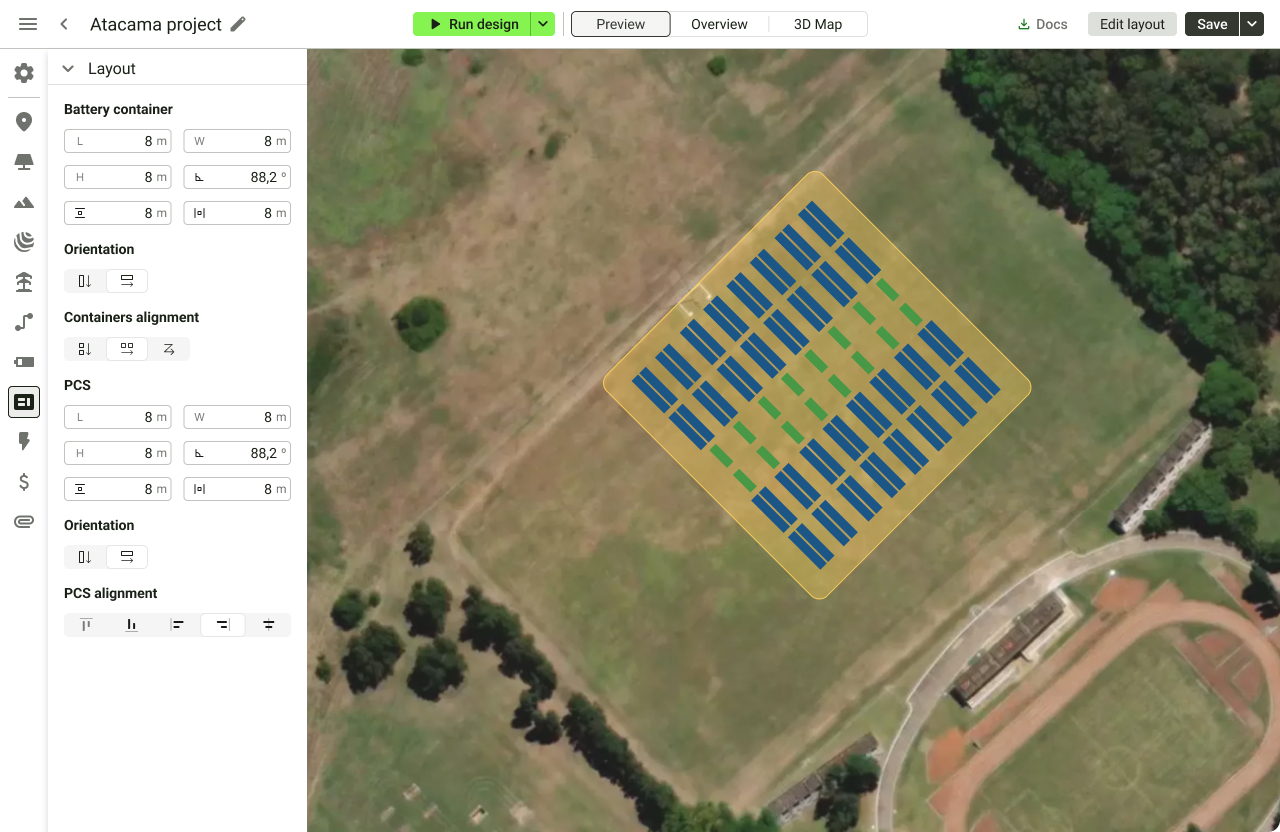The width and height of the screenshot is (1280, 832).
Task: Open the Save options dropdown arrow
Action: tap(1252, 24)
